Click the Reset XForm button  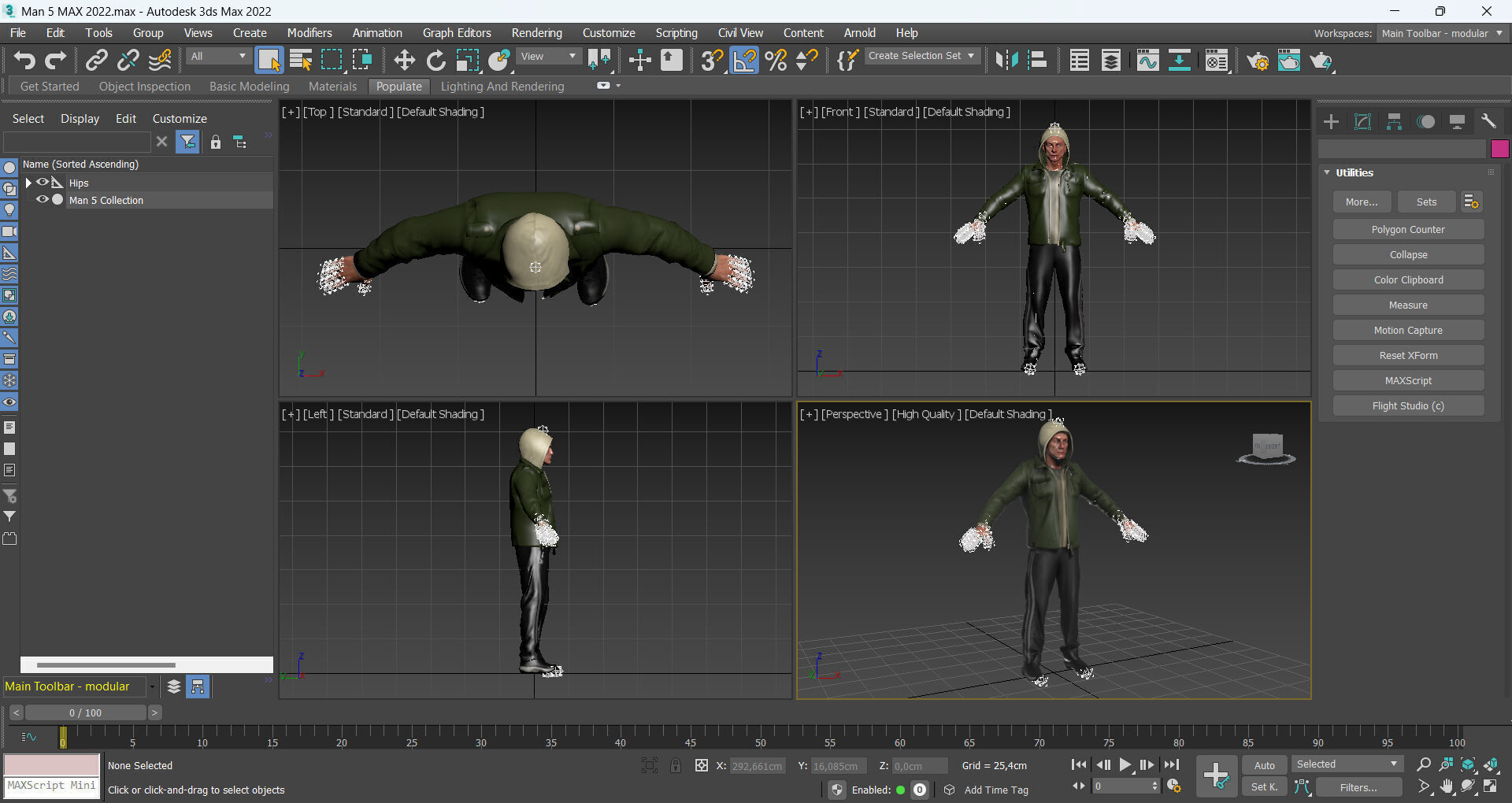coord(1408,356)
